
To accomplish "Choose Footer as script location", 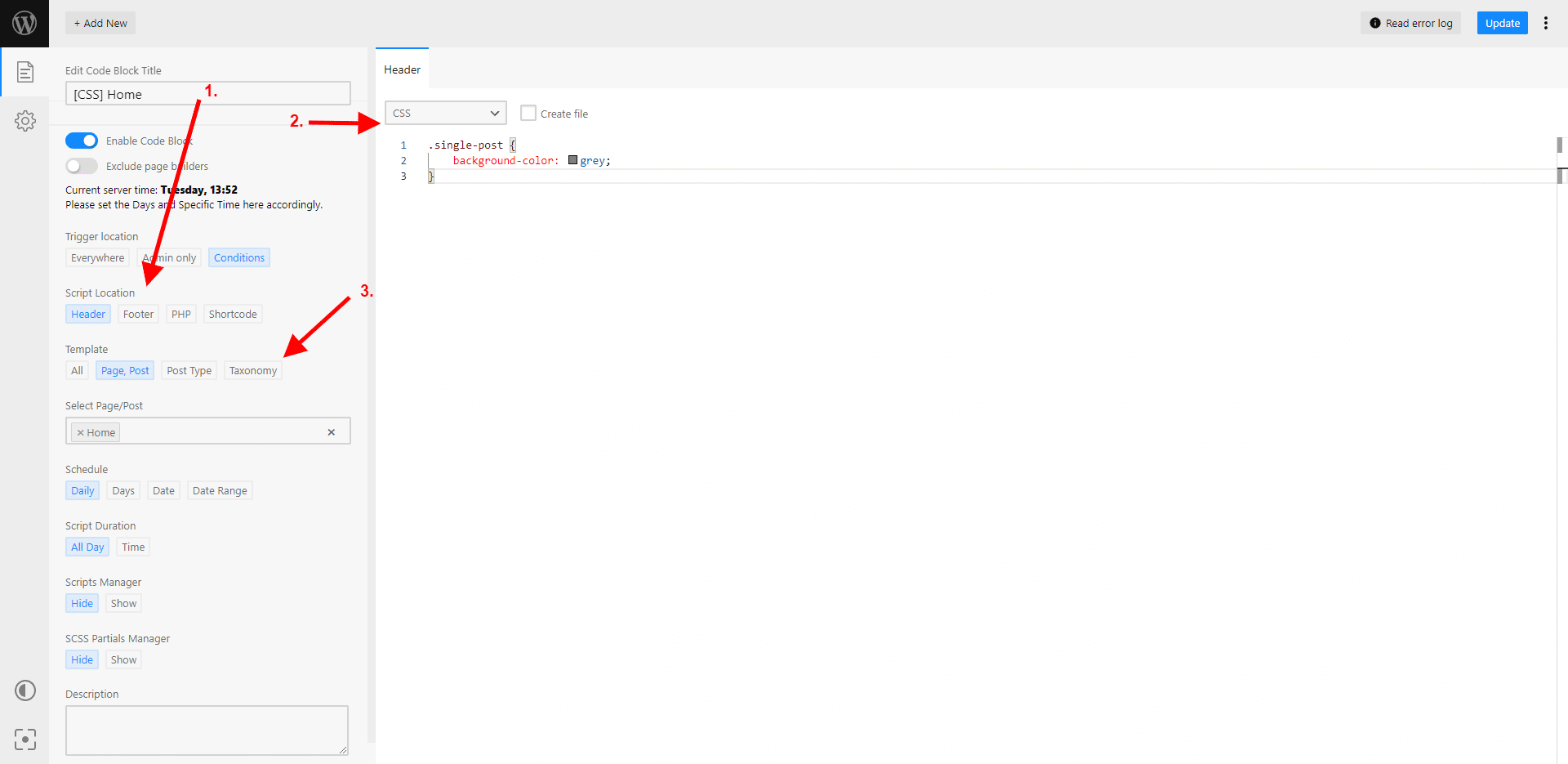I will click(x=138, y=315).
